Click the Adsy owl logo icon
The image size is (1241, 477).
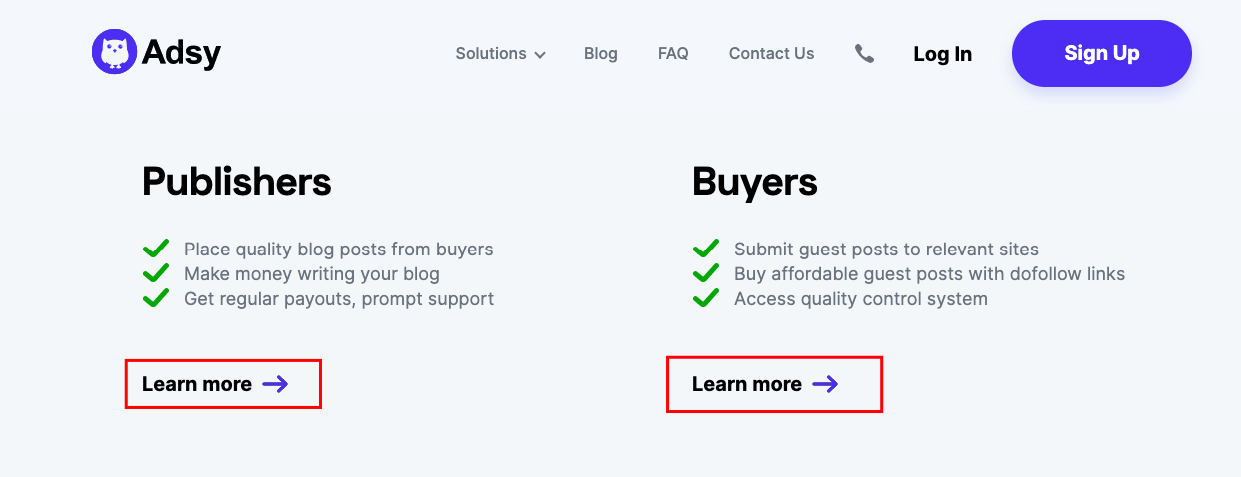coord(114,52)
